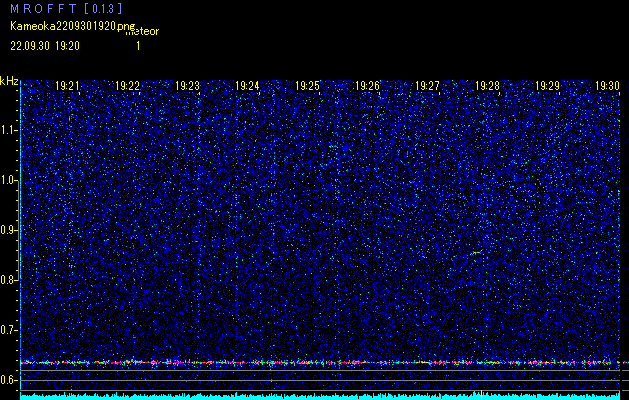Screen dimensions: 629x400
Task: Click the 19:22 time marker
Action: tap(127, 86)
